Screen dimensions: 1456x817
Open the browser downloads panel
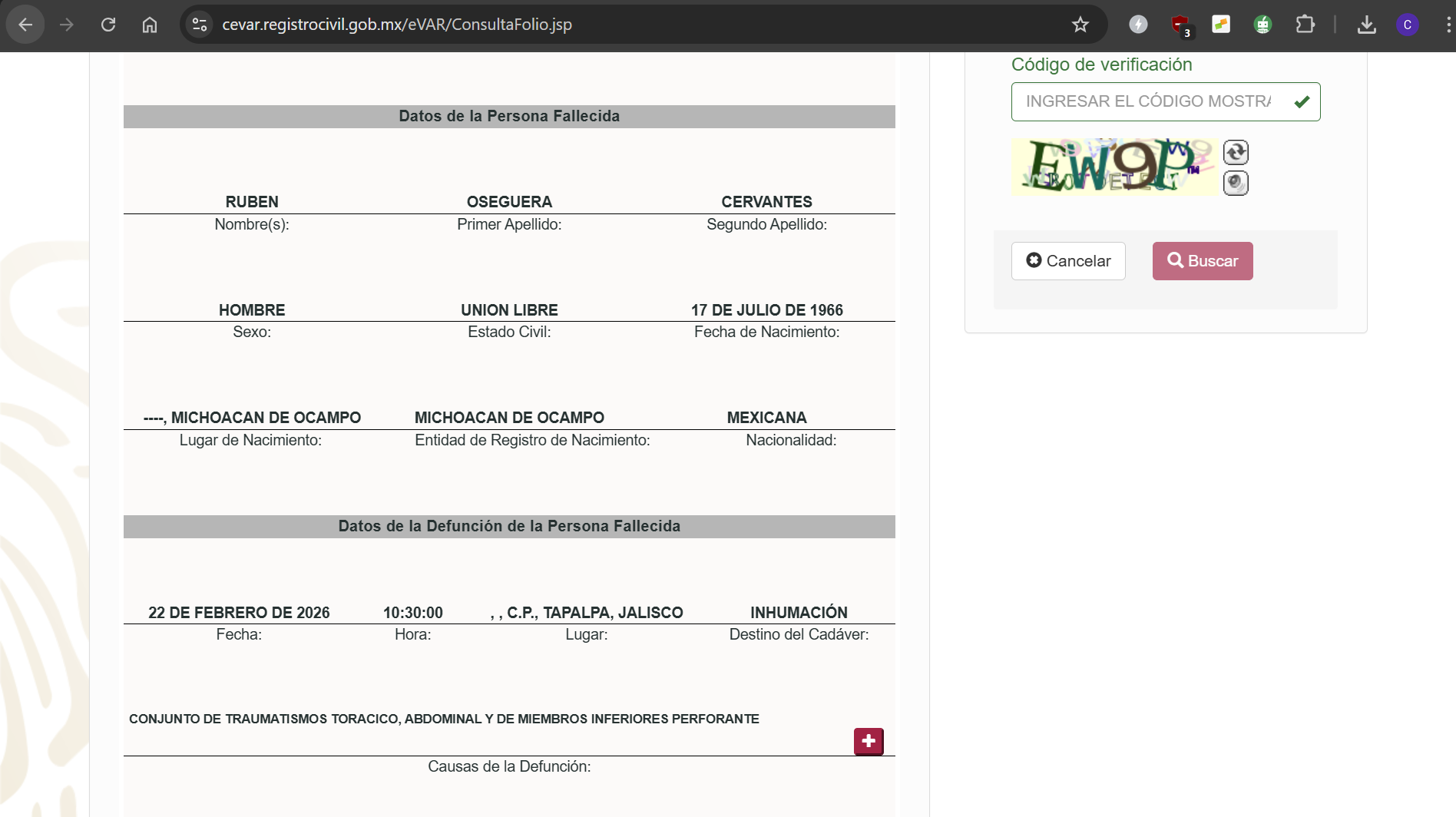[1366, 25]
